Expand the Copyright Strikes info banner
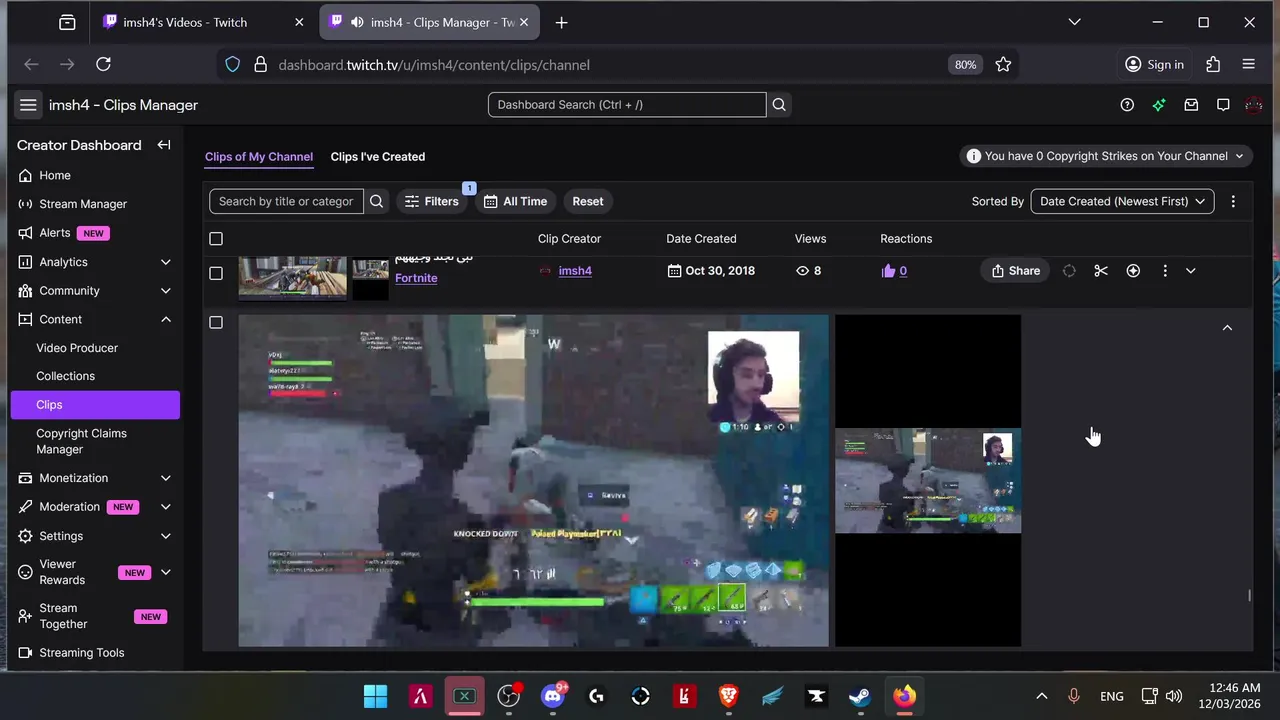The height and width of the screenshot is (720, 1280). (x=1105, y=156)
